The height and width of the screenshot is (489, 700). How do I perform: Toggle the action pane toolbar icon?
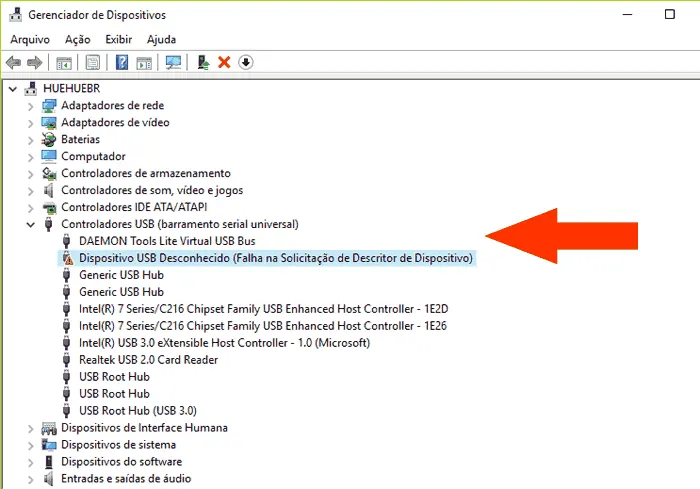(x=144, y=63)
